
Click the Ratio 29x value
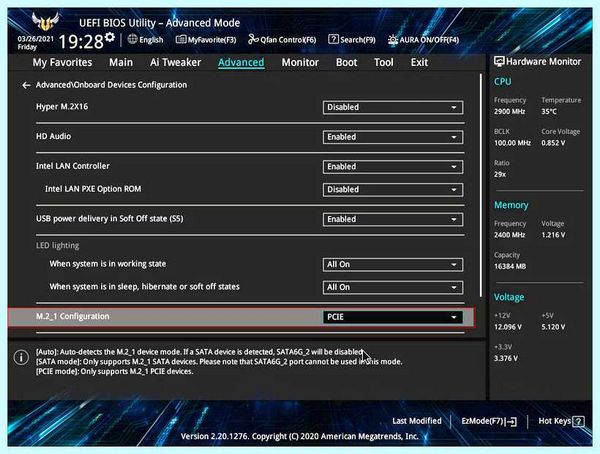point(500,174)
